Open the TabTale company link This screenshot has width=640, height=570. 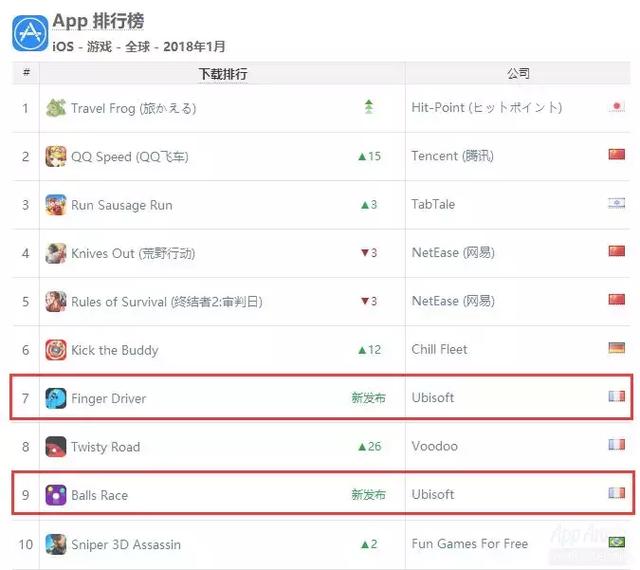(x=433, y=204)
